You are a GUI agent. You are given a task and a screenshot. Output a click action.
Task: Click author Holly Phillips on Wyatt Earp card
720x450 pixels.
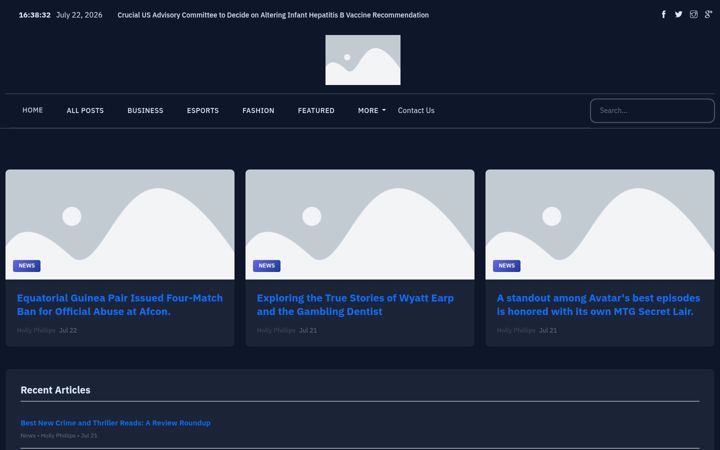(x=276, y=331)
